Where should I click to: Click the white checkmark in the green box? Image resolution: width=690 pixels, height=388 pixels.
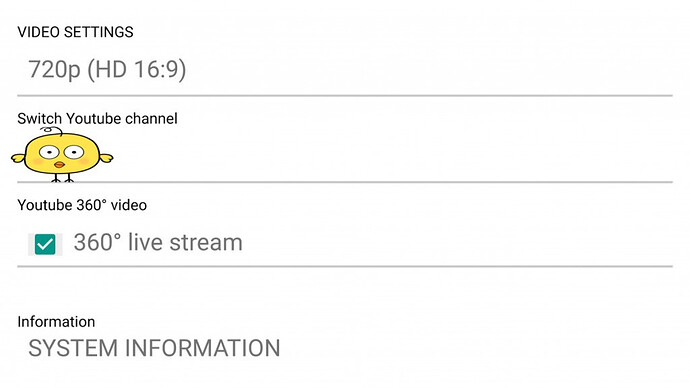[45, 245]
